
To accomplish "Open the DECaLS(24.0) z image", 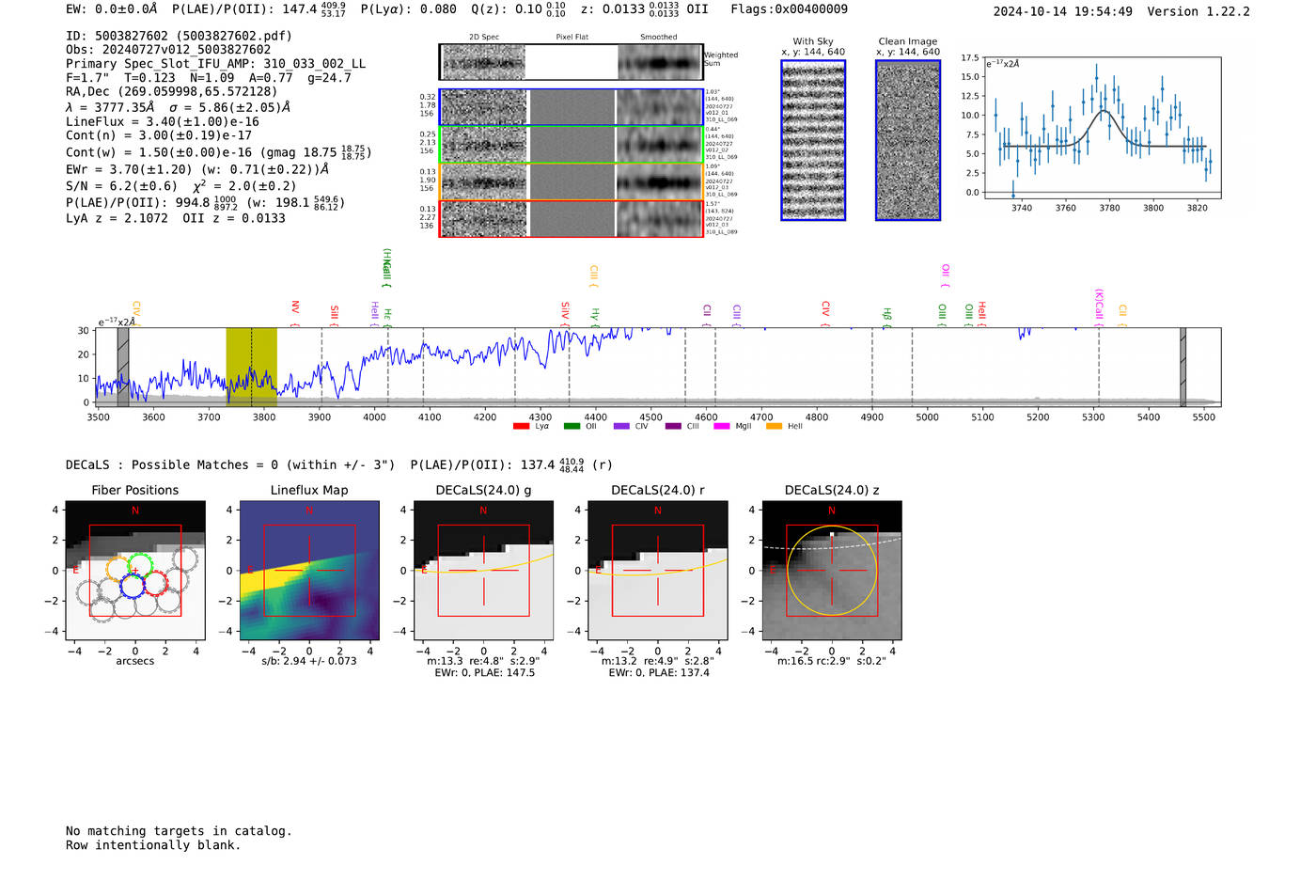I will [x=832, y=571].
